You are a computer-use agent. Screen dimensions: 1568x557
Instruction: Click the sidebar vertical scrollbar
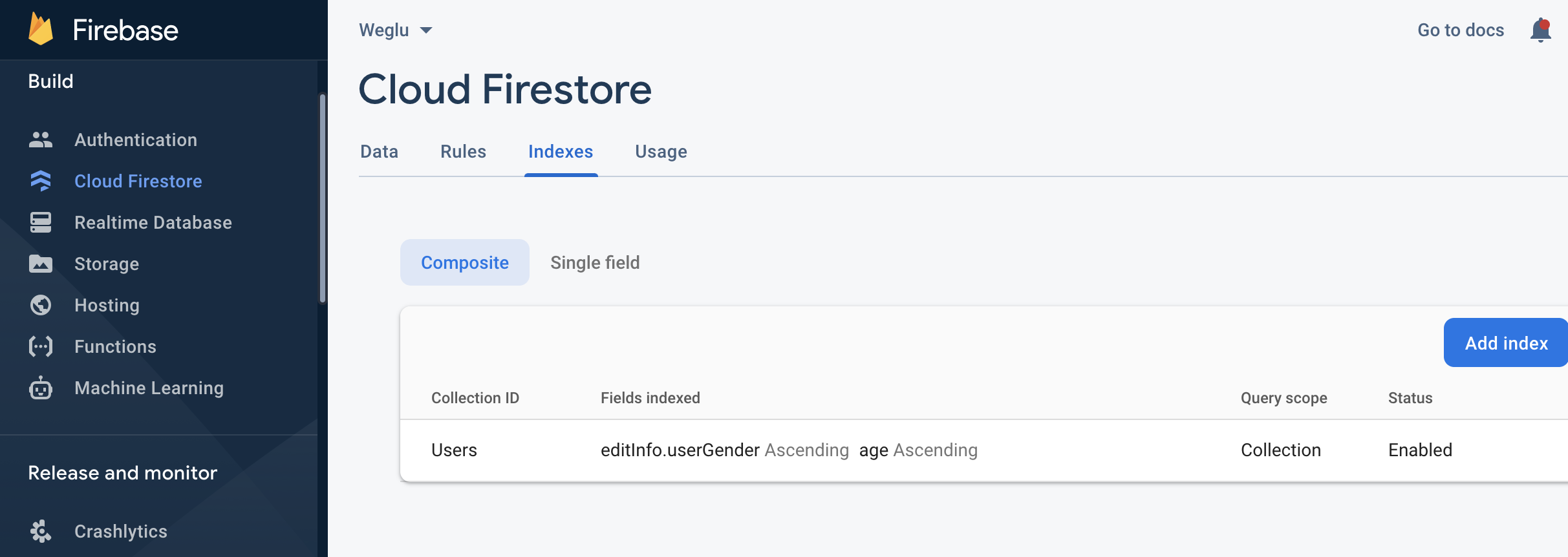[x=323, y=198]
